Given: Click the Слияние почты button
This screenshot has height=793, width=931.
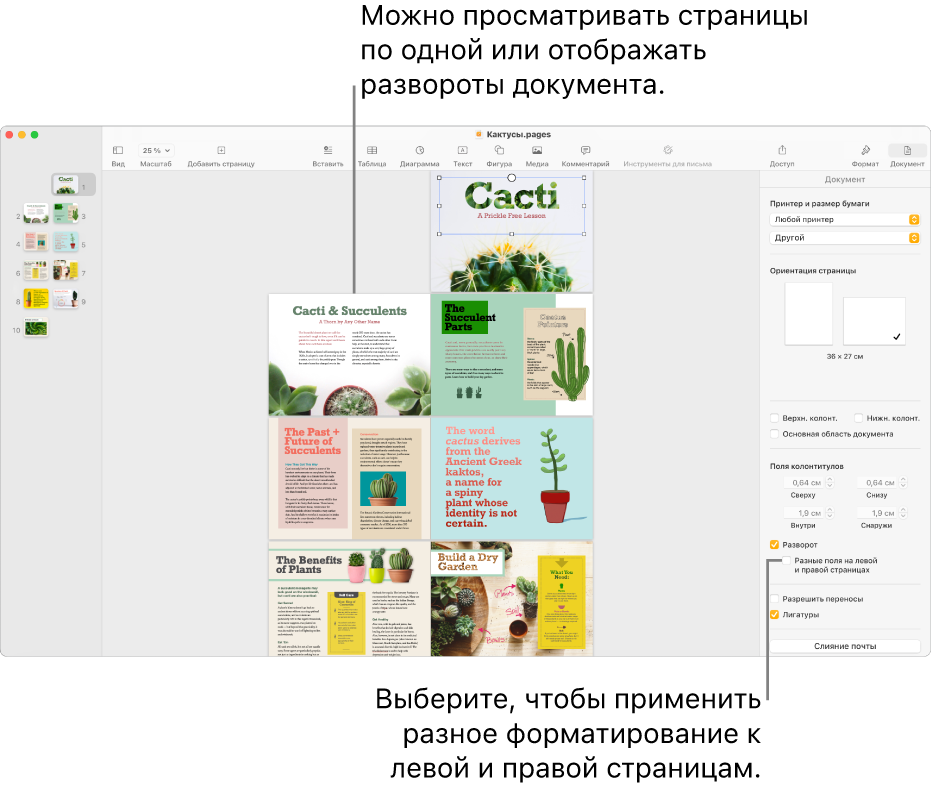Looking at the screenshot, I should (x=845, y=646).
